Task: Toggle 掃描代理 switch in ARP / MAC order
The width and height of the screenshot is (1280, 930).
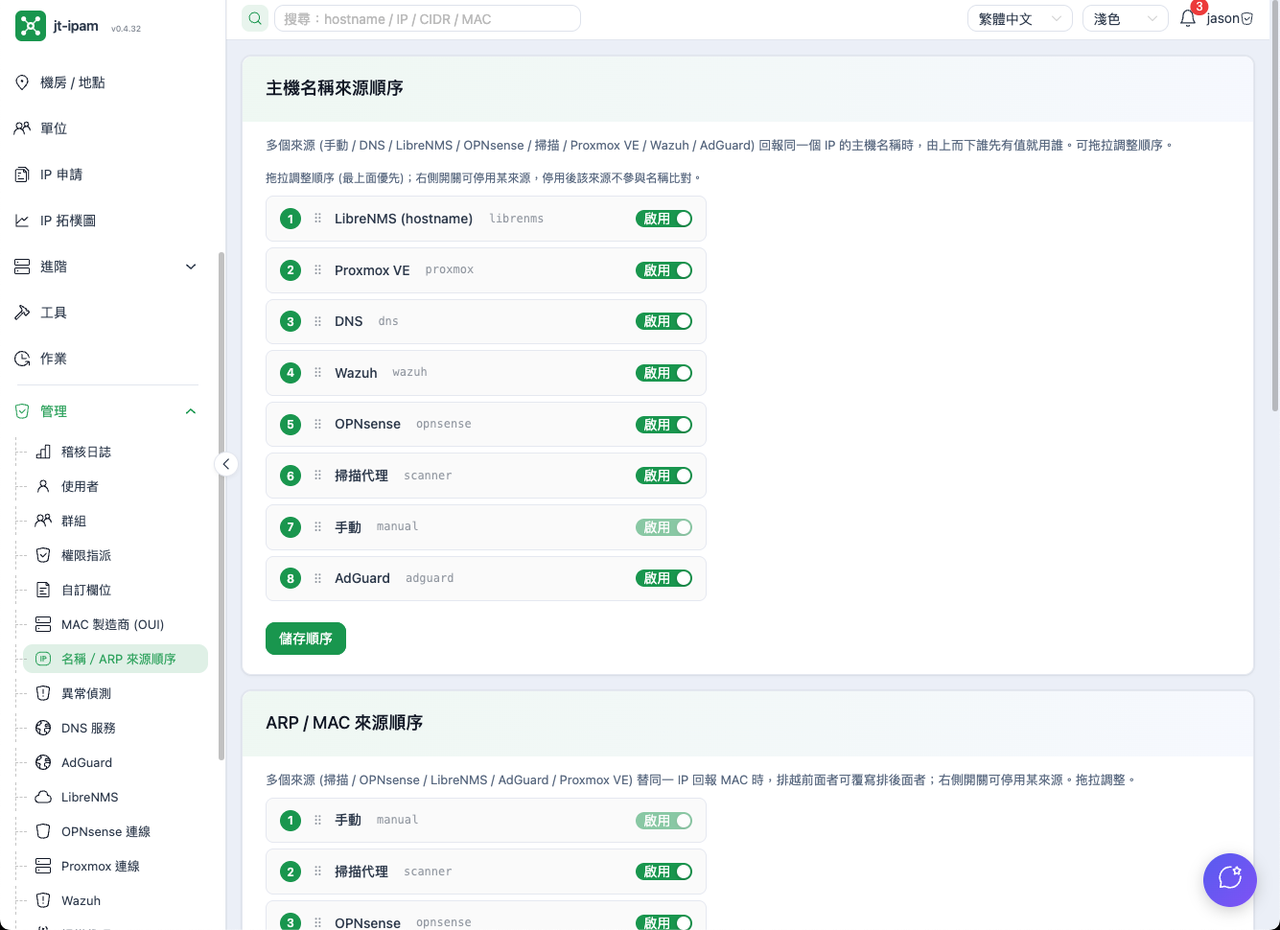Action: 664,871
